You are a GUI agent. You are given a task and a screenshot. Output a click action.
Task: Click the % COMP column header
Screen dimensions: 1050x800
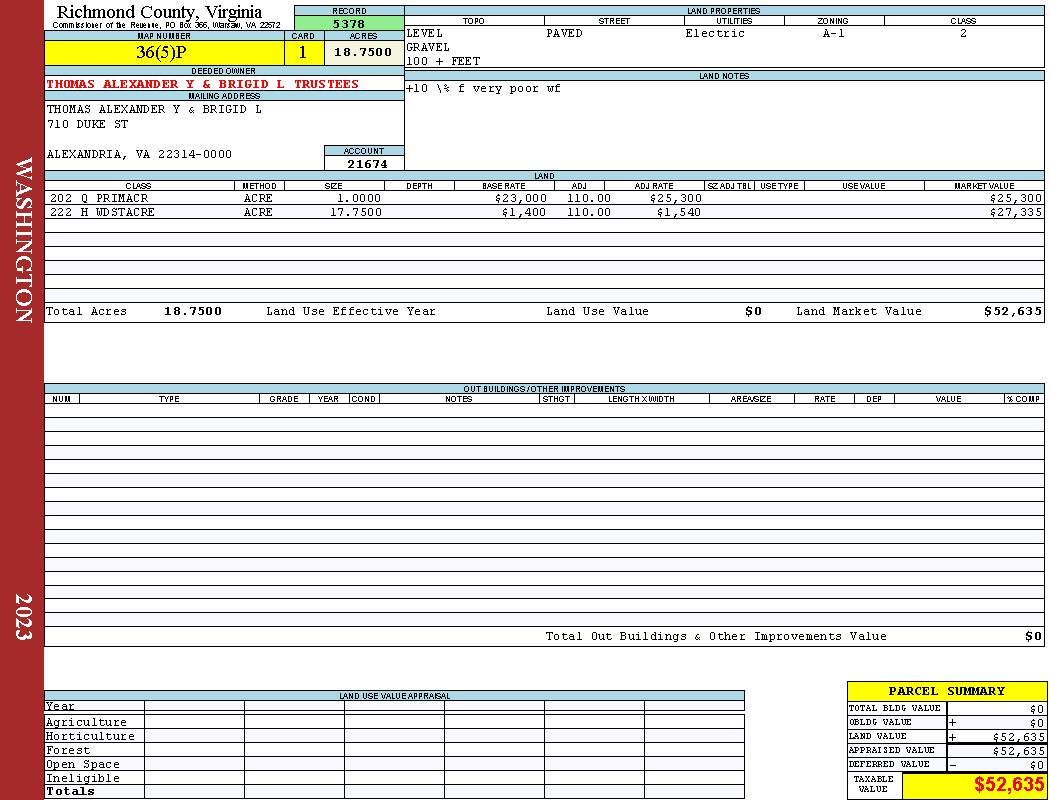(1023, 399)
